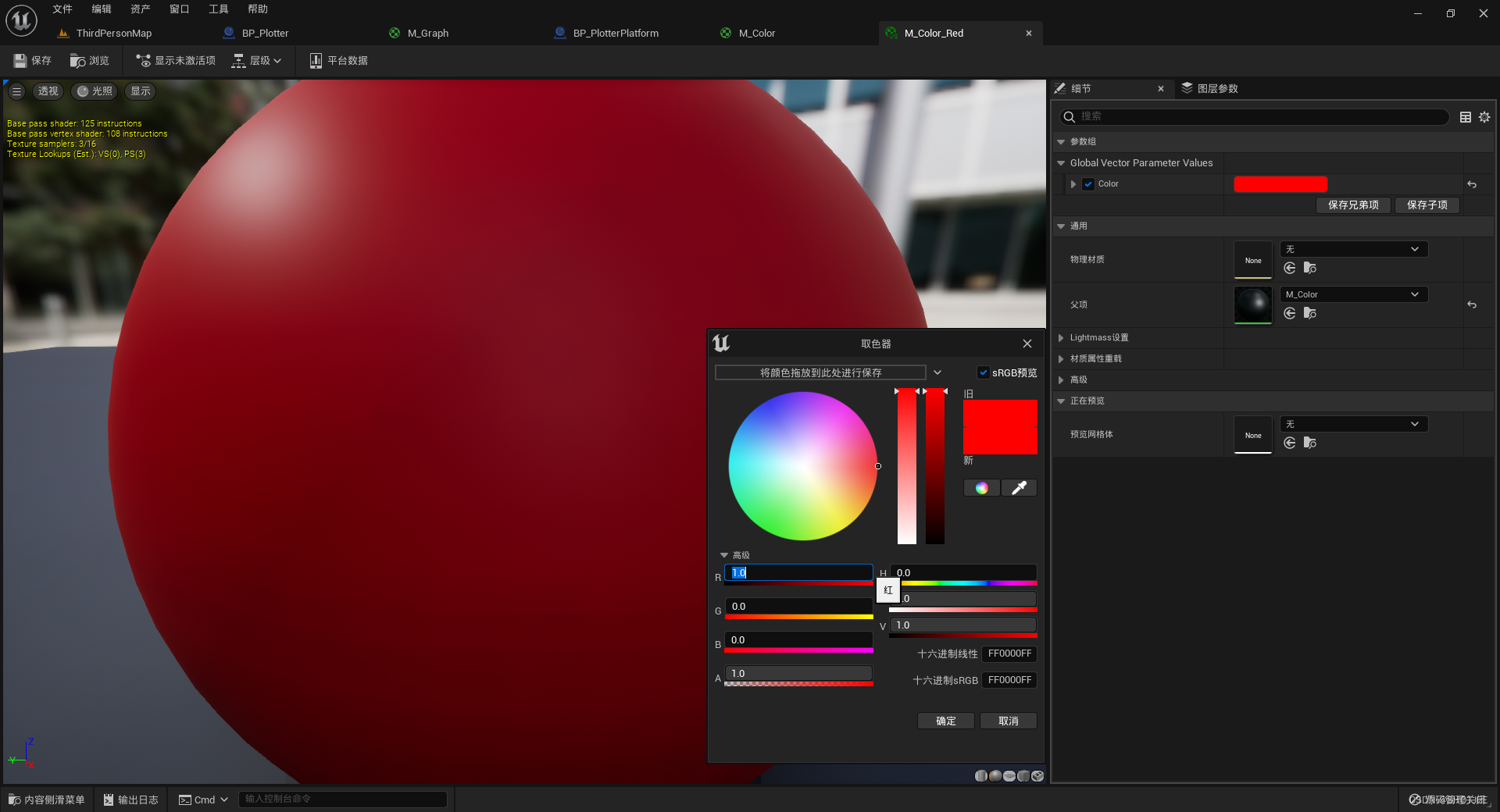Image resolution: width=1500 pixels, height=812 pixels.
Task: Open the Perspective (透视) view menu
Action: pos(48,91)
